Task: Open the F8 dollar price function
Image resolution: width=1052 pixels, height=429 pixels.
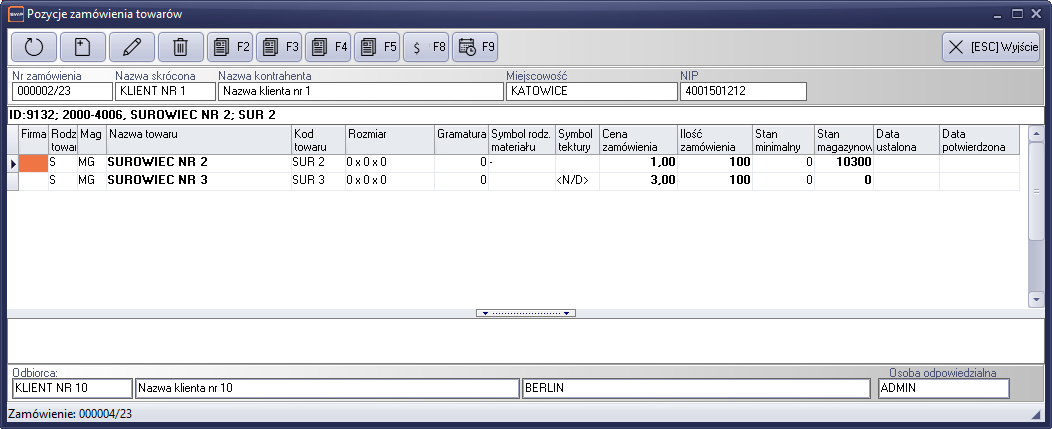Action: 425,46
